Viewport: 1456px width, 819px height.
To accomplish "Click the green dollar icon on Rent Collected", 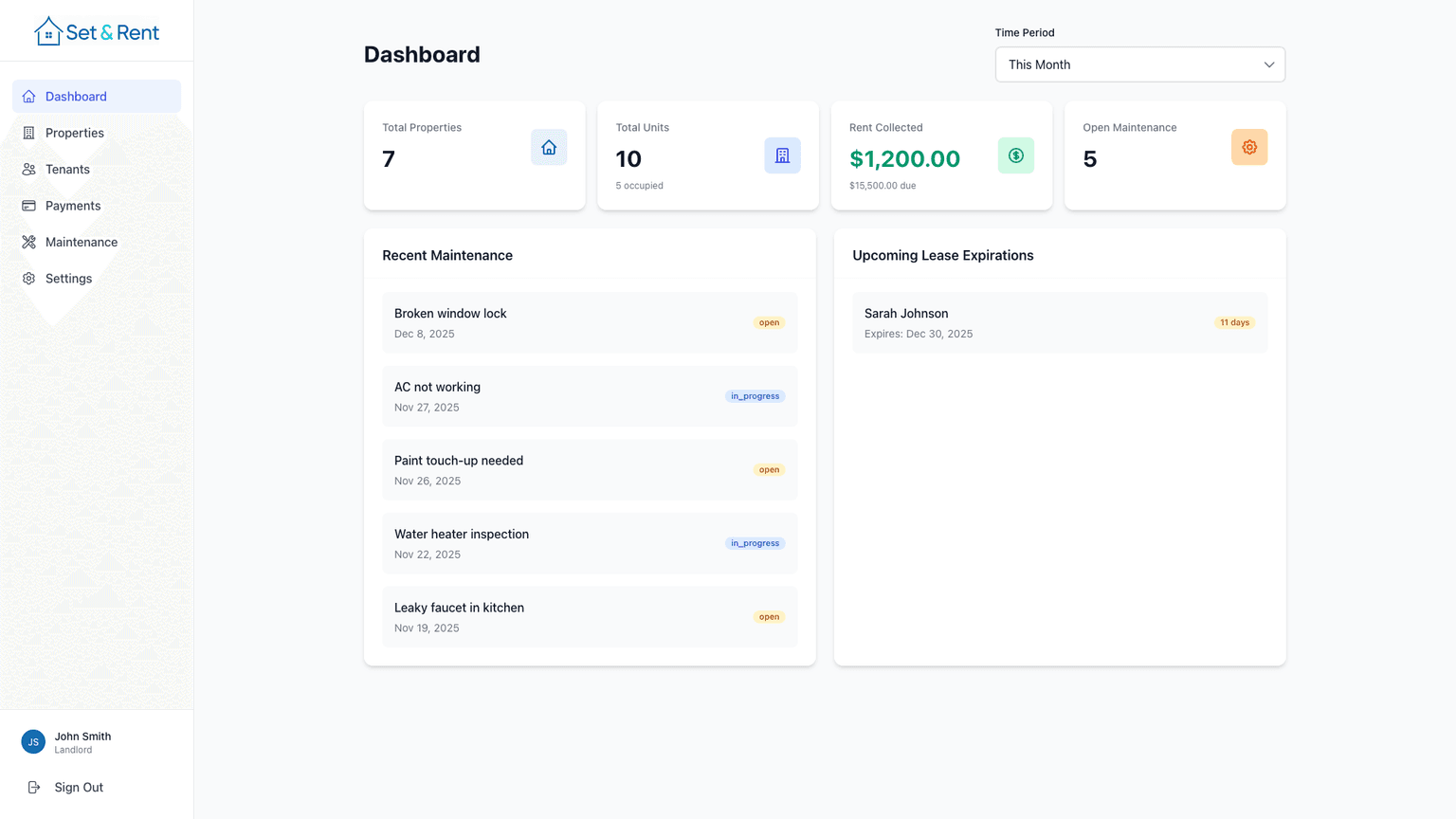I will [1015, 155].
